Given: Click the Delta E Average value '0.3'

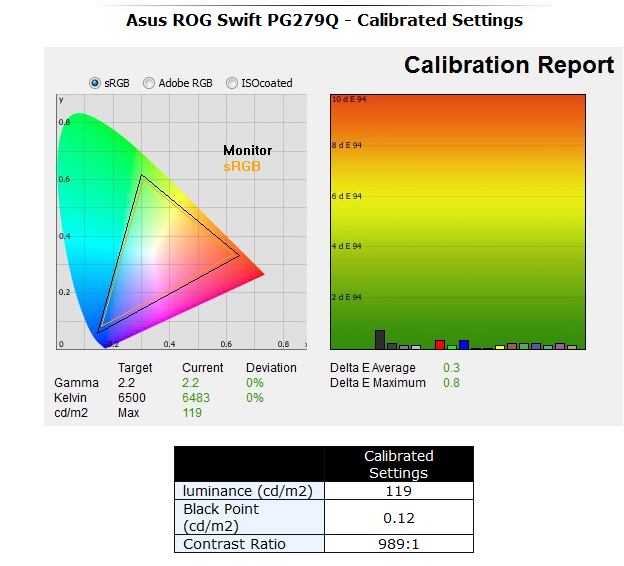Looking at the screenshot, I should (x=451, y=368).
